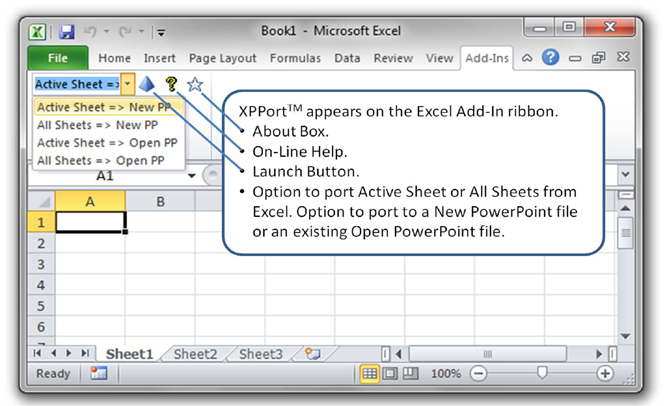Screen dimensions: 665x406
Task: Switch to Page Layout view button
Action: (x=390, y=373)
